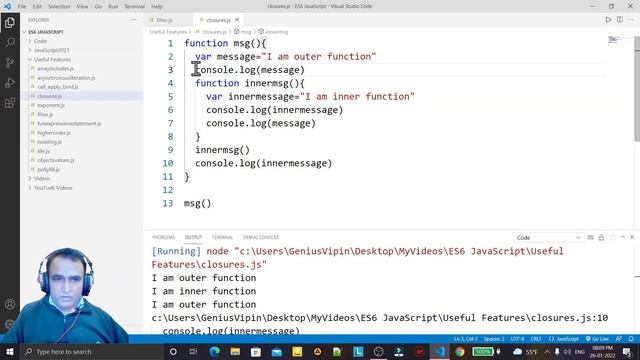The height and width of the screenshot is (360, 640).
Task: Open objectvalues.js file
Action: point(56,160)
